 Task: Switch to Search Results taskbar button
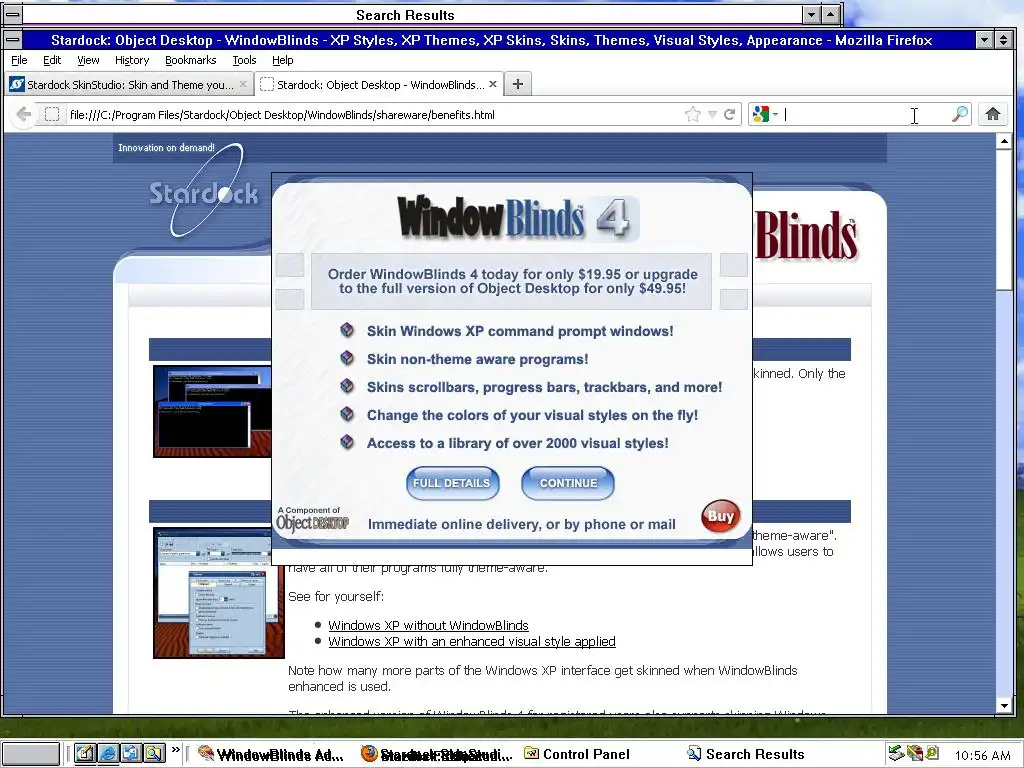[746, 754]
